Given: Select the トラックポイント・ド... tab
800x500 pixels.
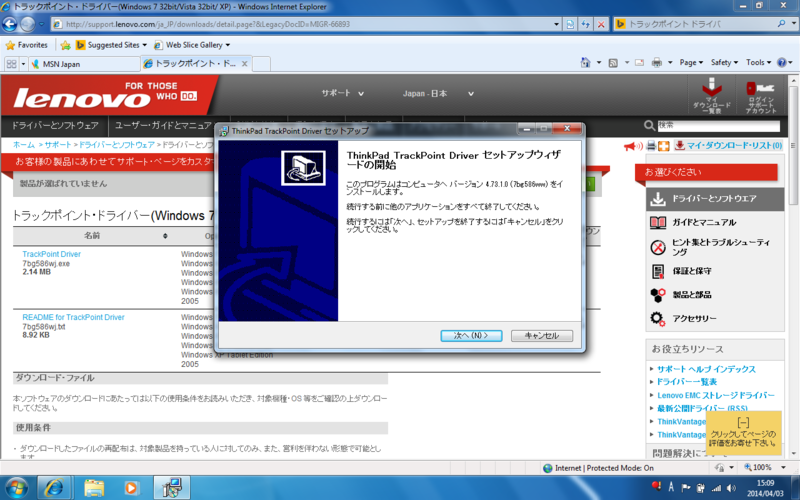Looking at the screenshot, I should pos(196,64).
